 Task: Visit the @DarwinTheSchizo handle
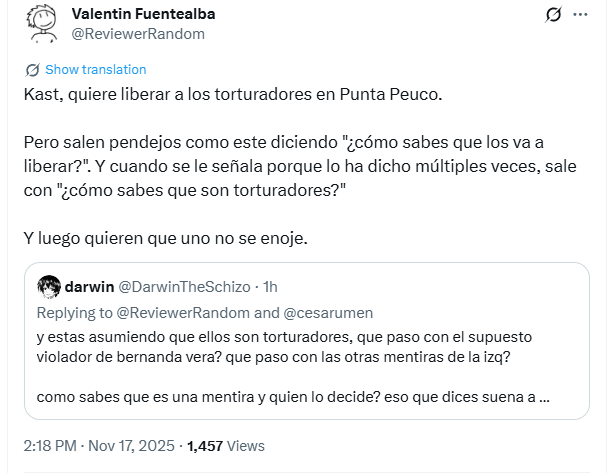[x=186, y=287]
